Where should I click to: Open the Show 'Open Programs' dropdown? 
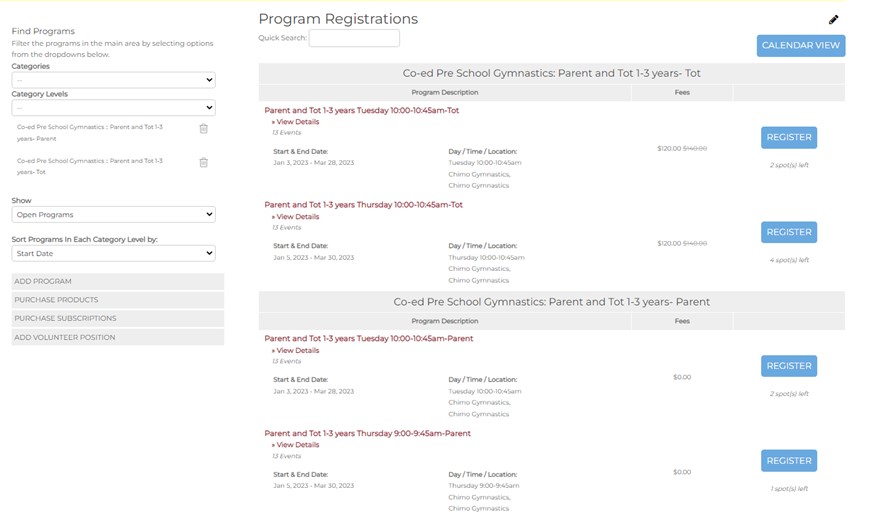point(113,214)
